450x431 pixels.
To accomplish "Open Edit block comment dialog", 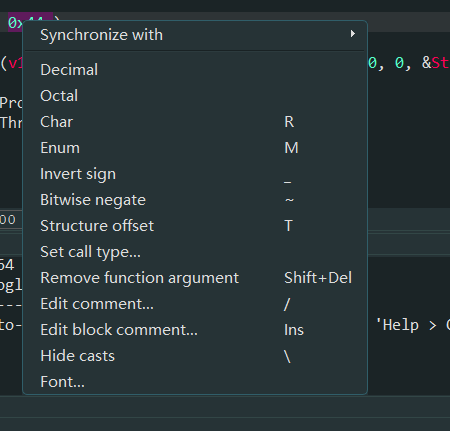I will (195, 330).
